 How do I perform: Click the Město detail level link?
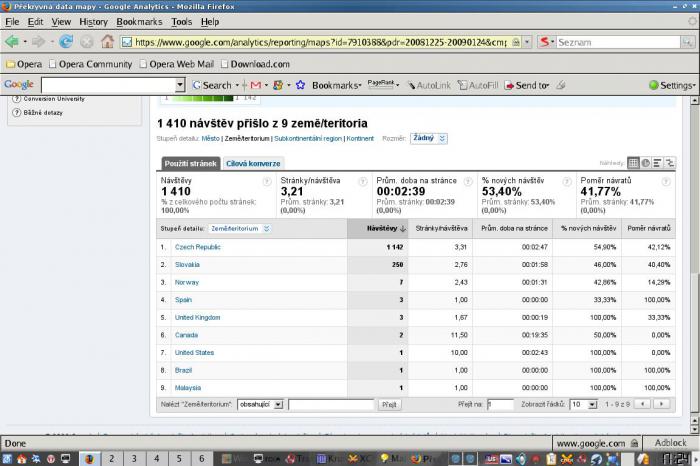click(210, 138)
